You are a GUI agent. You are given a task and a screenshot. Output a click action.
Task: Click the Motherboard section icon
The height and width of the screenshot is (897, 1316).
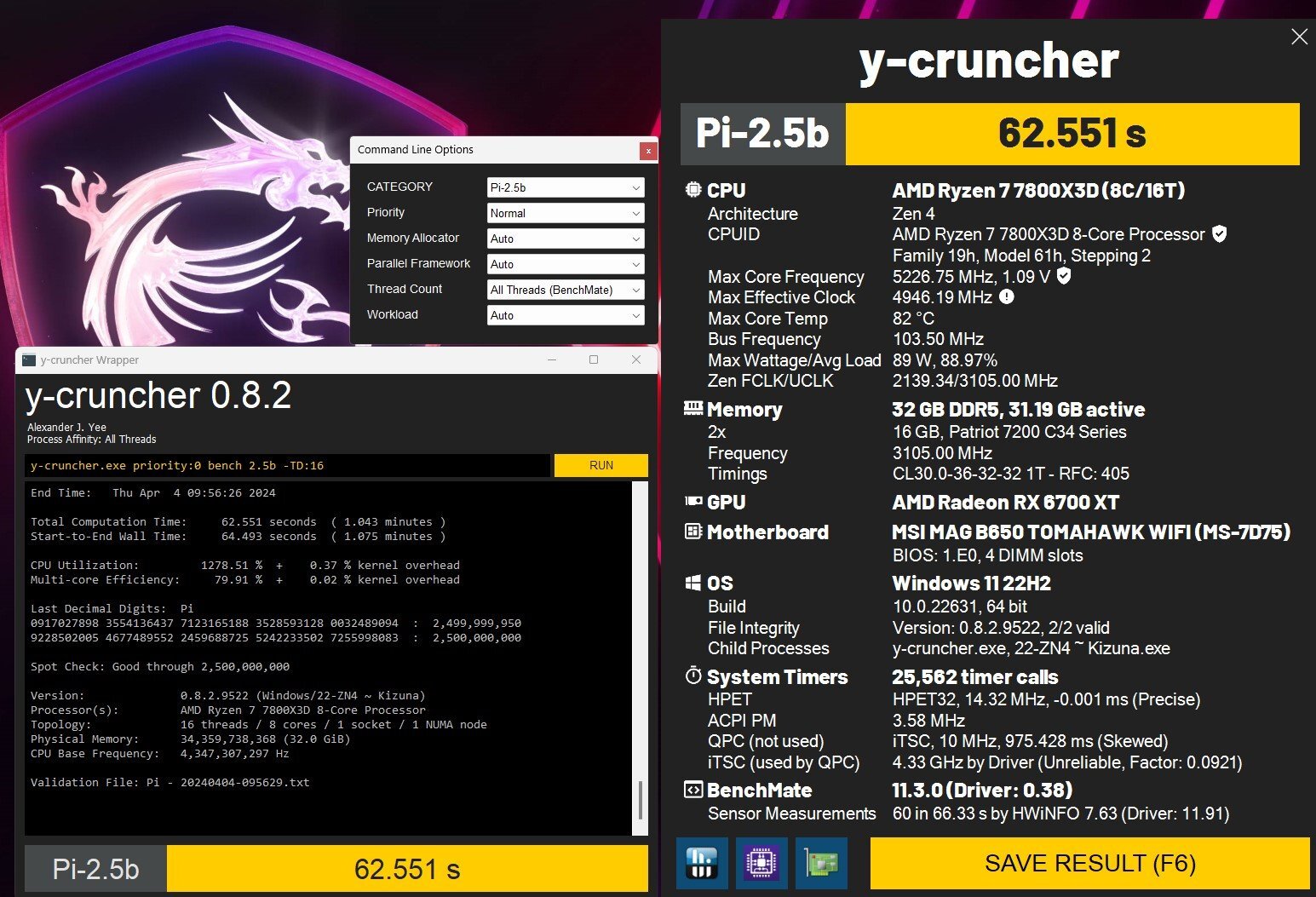693,532
